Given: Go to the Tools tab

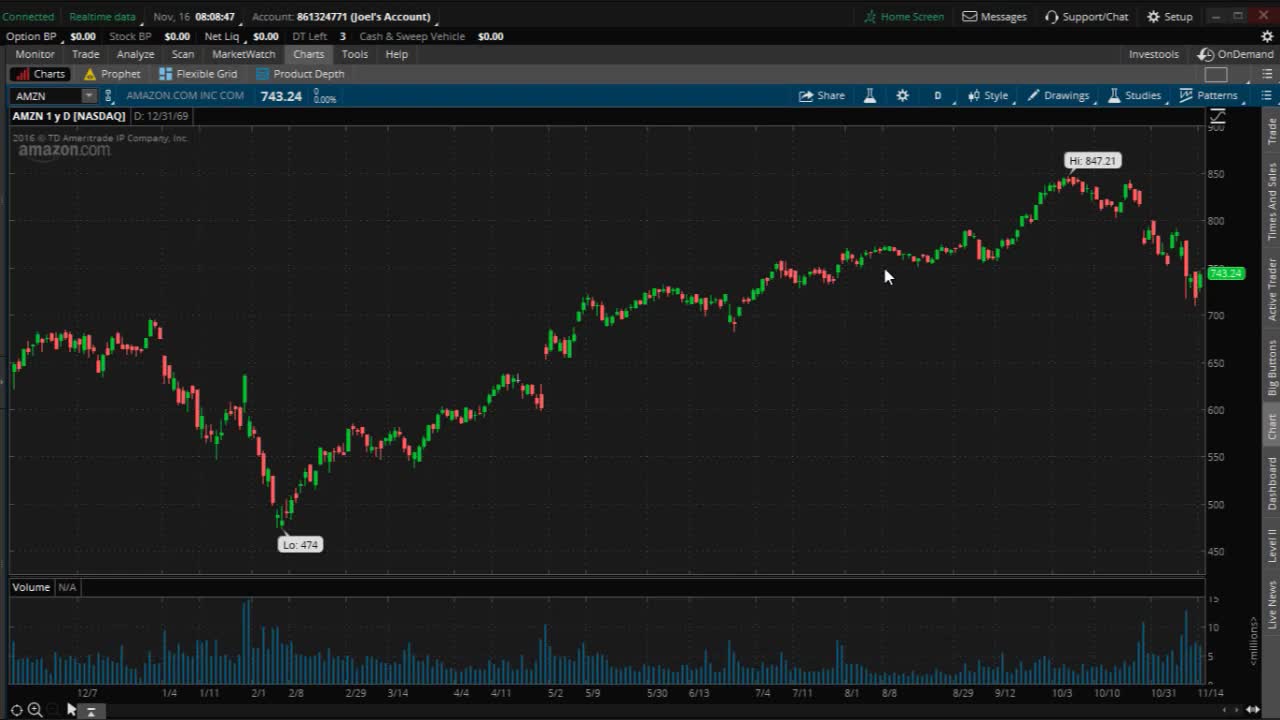Looking at the screenshot, I should [354, 54].
